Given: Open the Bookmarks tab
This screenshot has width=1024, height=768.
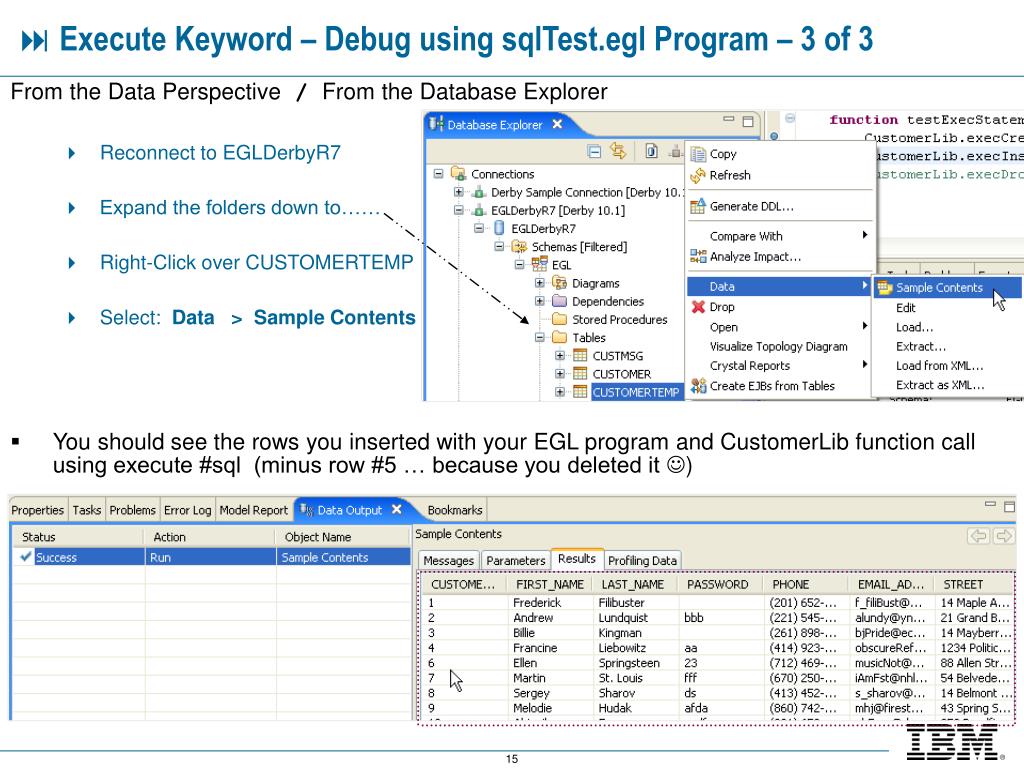Looking at the screenshot, I should point(455,510).
